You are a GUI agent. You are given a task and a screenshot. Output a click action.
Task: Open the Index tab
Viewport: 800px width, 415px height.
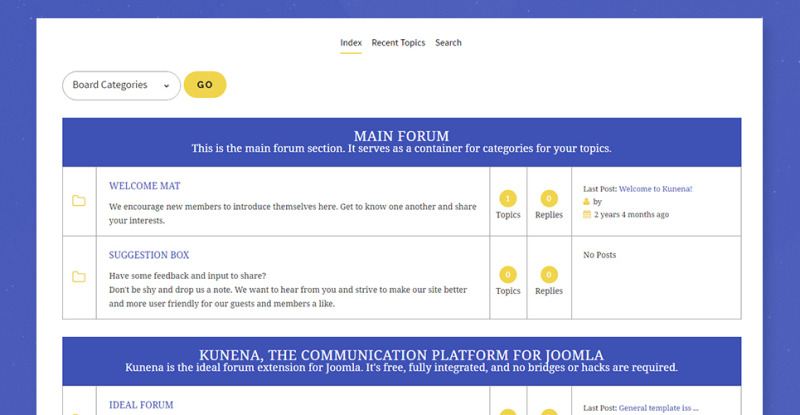tap(351, 43)
